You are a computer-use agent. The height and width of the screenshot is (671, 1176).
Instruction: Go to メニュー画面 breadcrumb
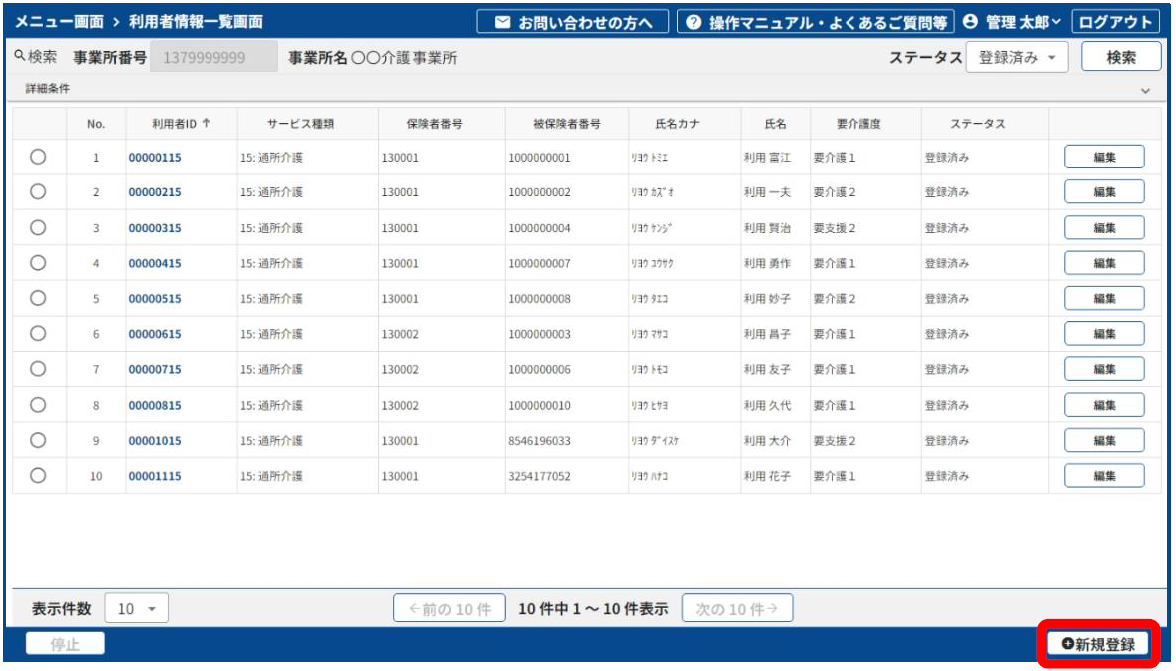(x=59, y=22)
